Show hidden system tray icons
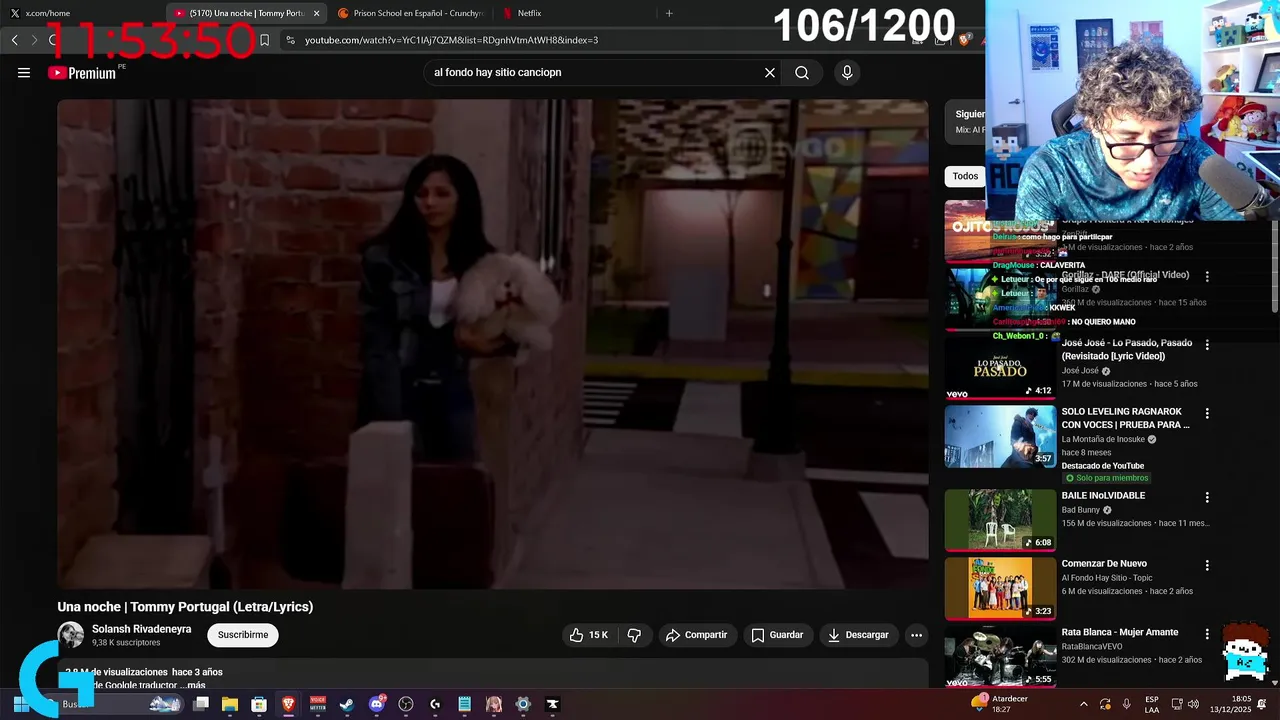The image size is (1280, 720). click(x=1083, y=704)
